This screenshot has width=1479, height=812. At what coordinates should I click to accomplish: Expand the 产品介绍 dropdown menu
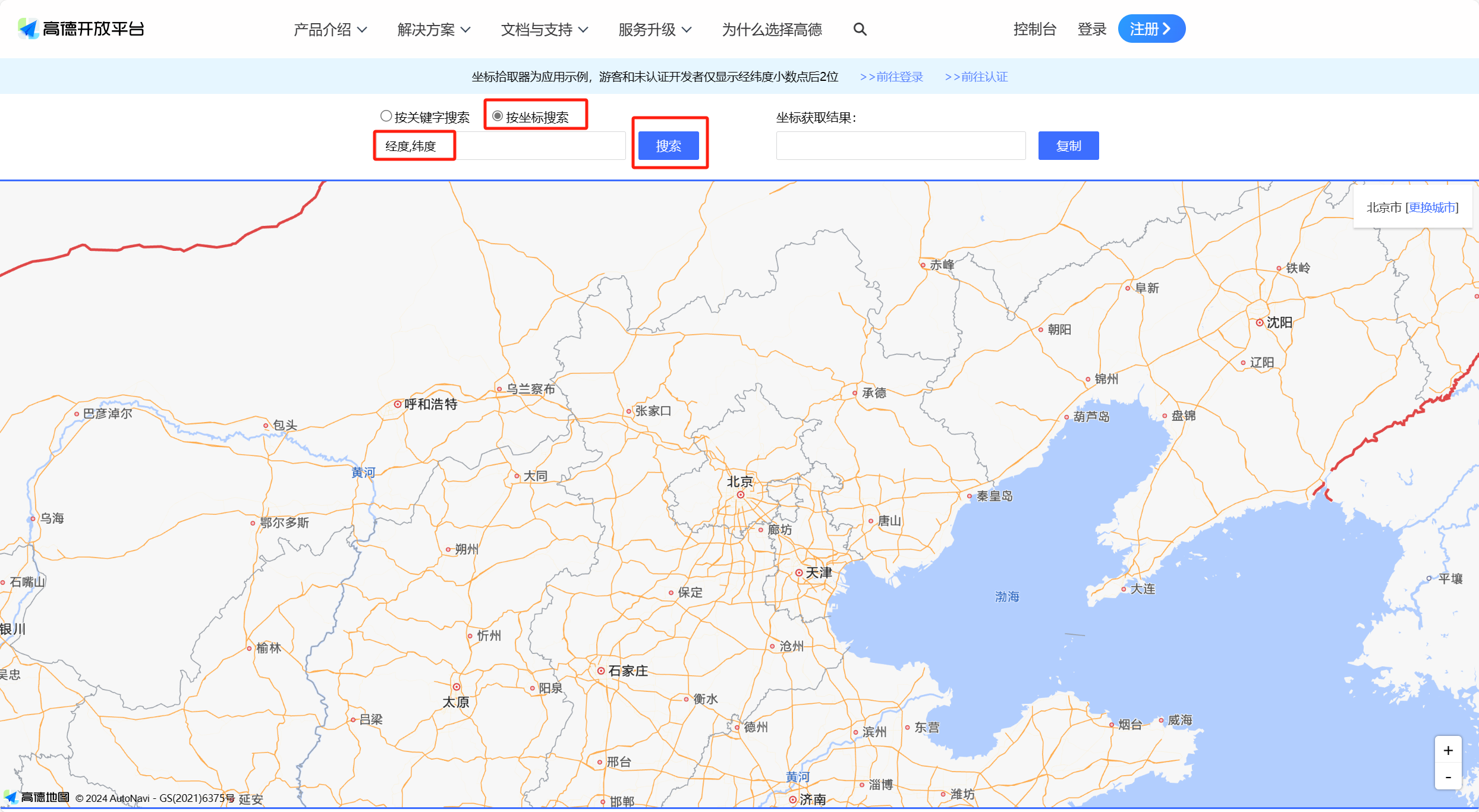click(330, 29)
